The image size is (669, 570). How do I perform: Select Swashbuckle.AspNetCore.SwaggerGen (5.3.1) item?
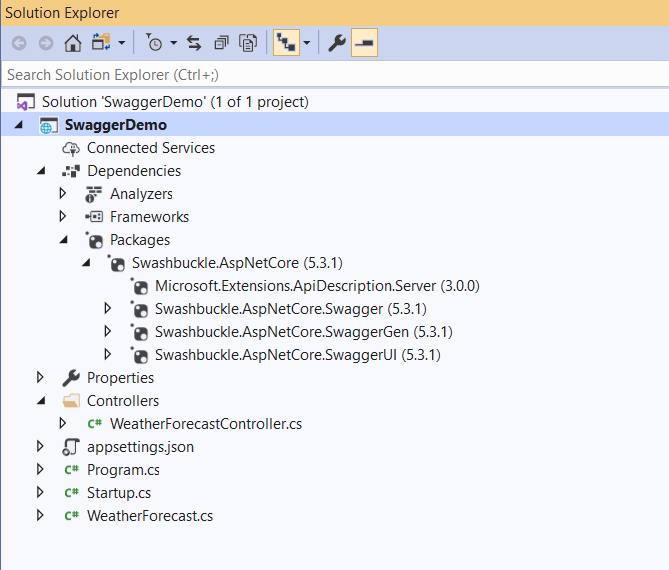click(304, 332)
